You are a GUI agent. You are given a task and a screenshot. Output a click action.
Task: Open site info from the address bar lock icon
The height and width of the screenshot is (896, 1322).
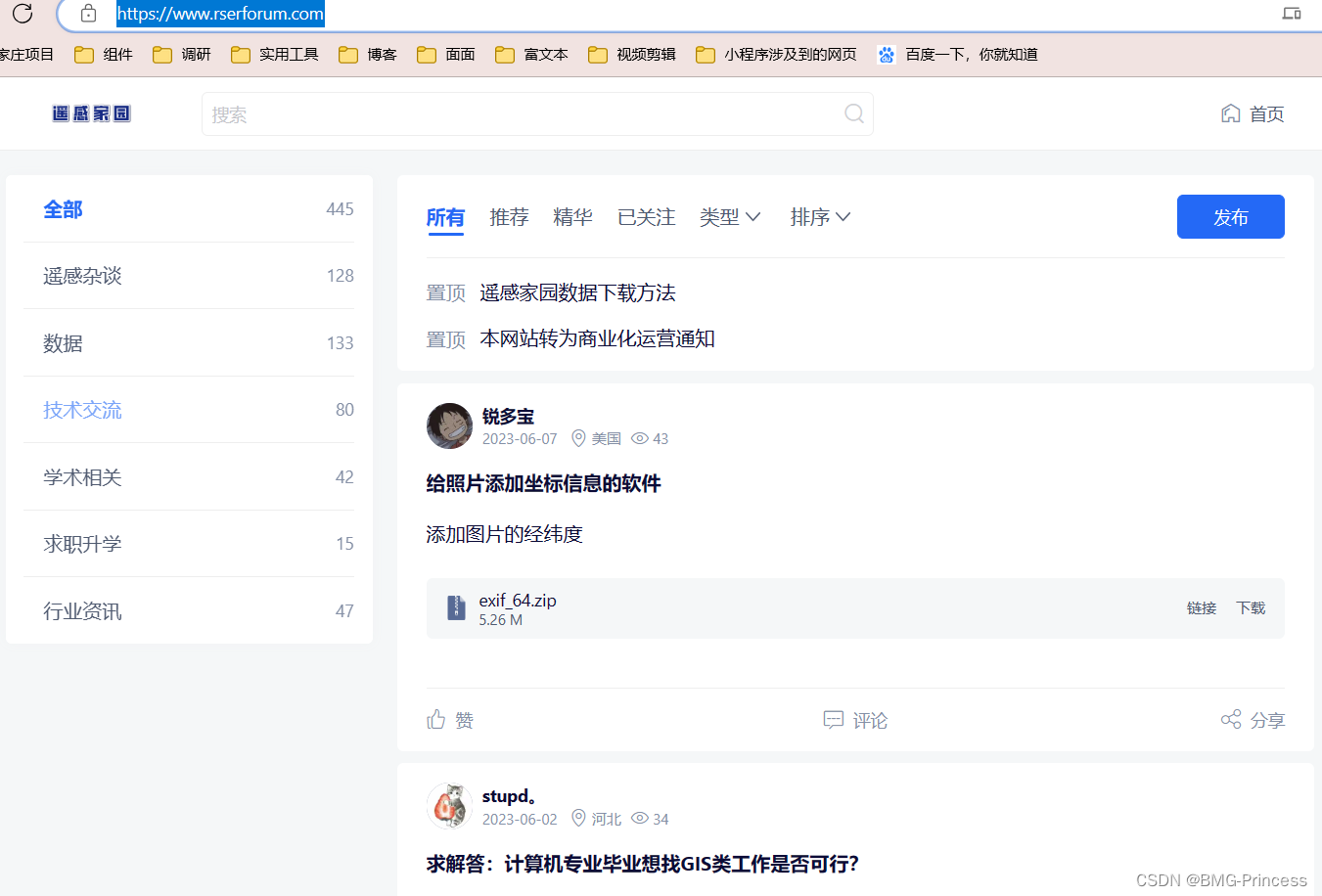tap(88, 14)
